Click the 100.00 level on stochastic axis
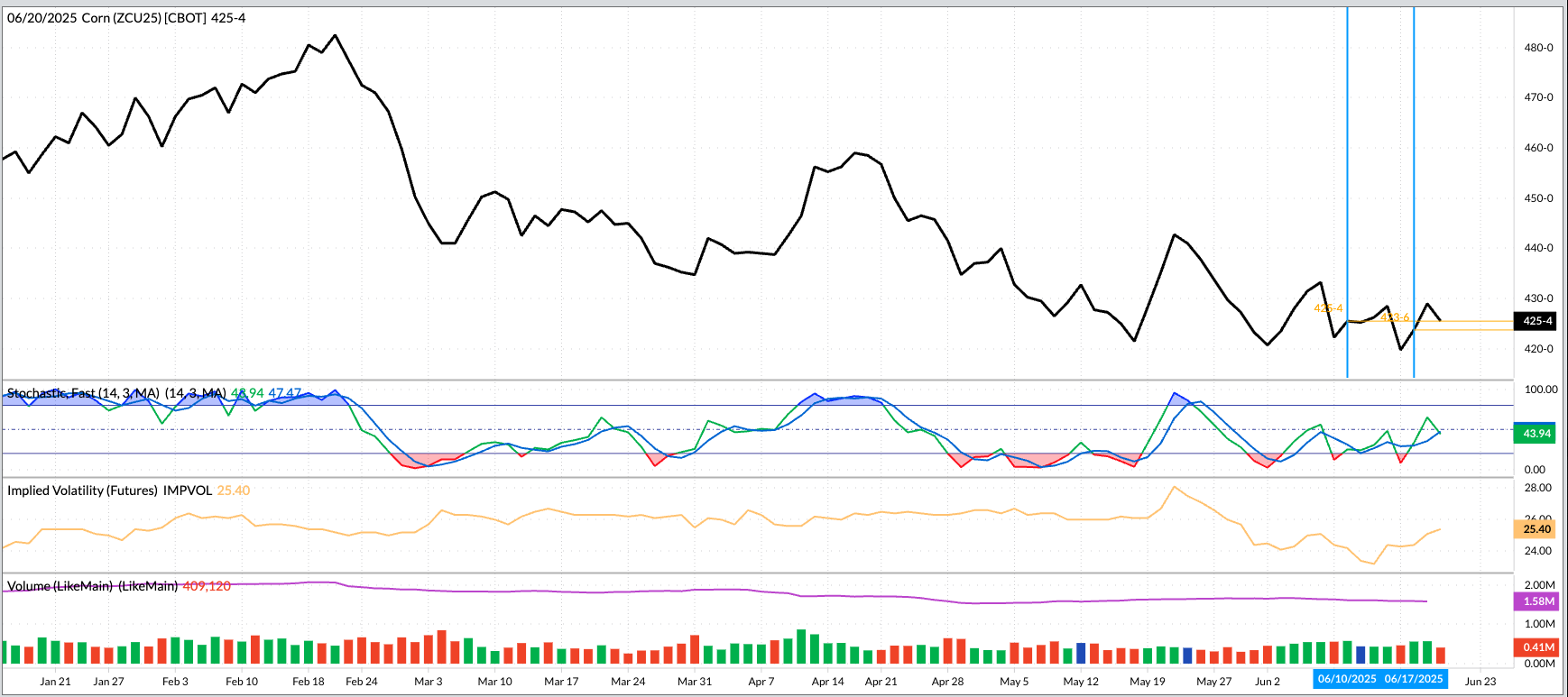The height and width of the screenshot is (697, 1568). (x=1540, y=390)
